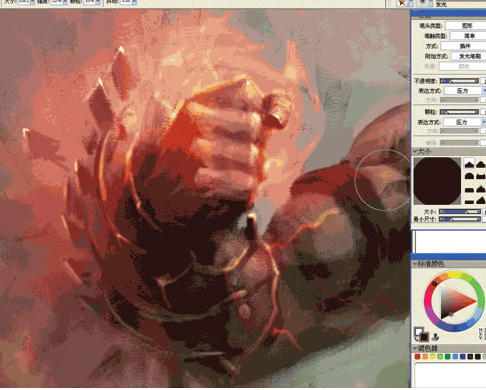The height and width of the screenshot is (390, 486).
Task: Pick the one-sided slanted tip profile icon
Action: point(481,200)
